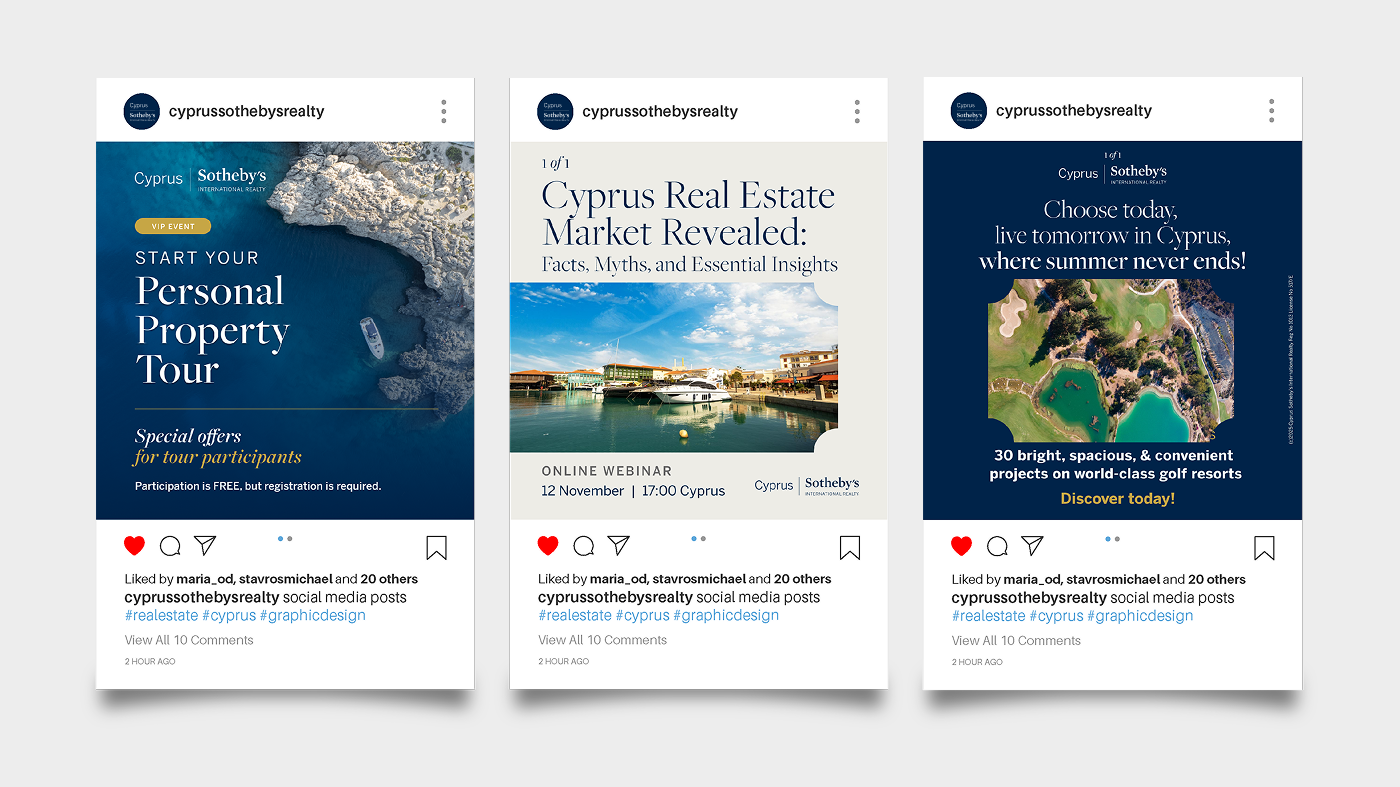
Task: Open stavrosmichael liker under the golf resorts post
Action: coord(1113,579)
